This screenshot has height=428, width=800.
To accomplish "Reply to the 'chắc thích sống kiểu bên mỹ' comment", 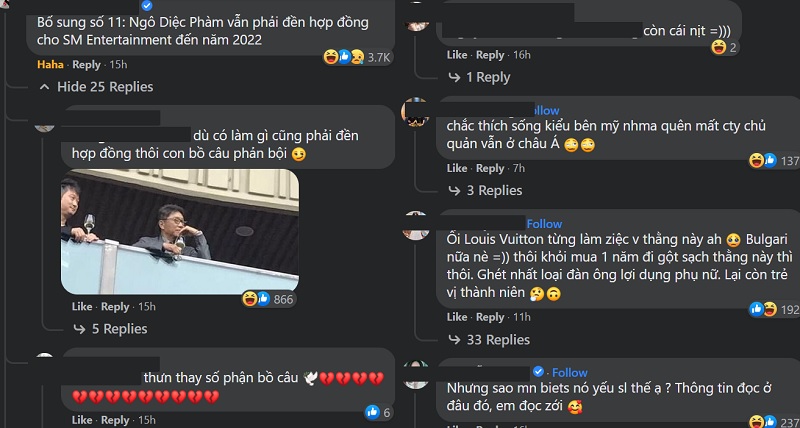I will coord(490,168).
